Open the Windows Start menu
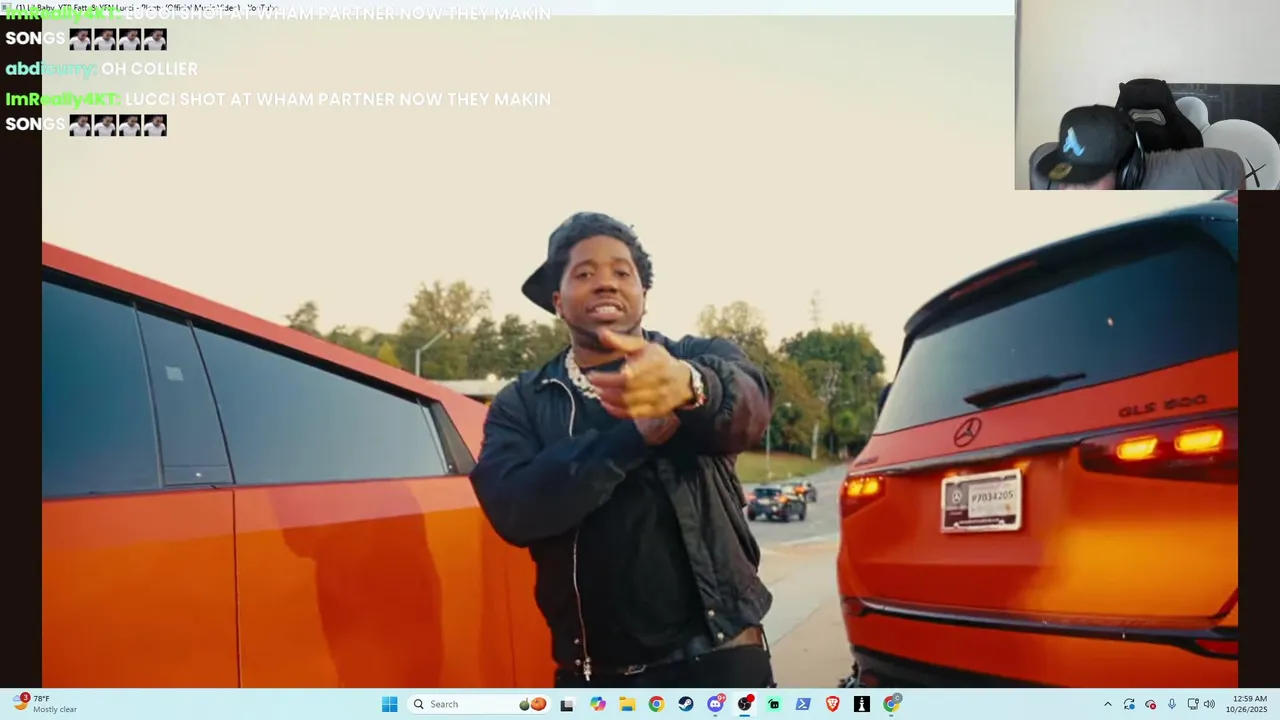The image size is (1280, 720). tap(389, 704)
